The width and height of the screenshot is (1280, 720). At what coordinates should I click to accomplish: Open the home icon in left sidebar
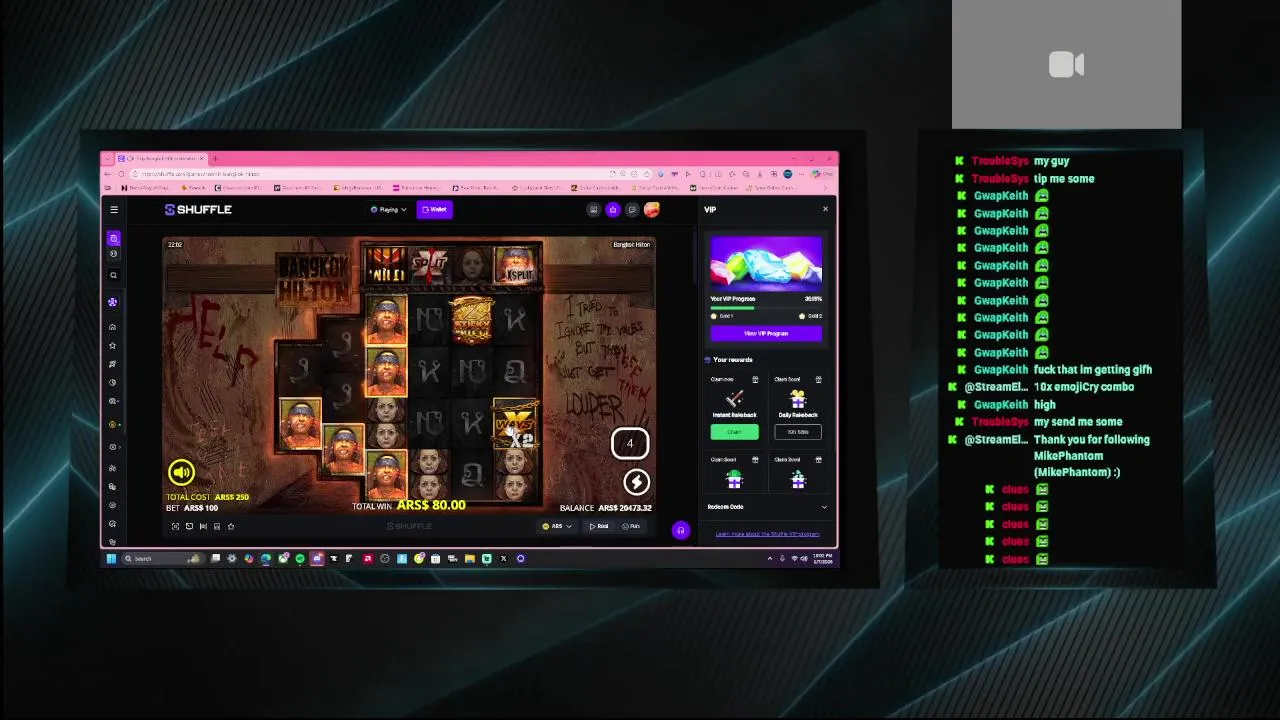[113, 327]
